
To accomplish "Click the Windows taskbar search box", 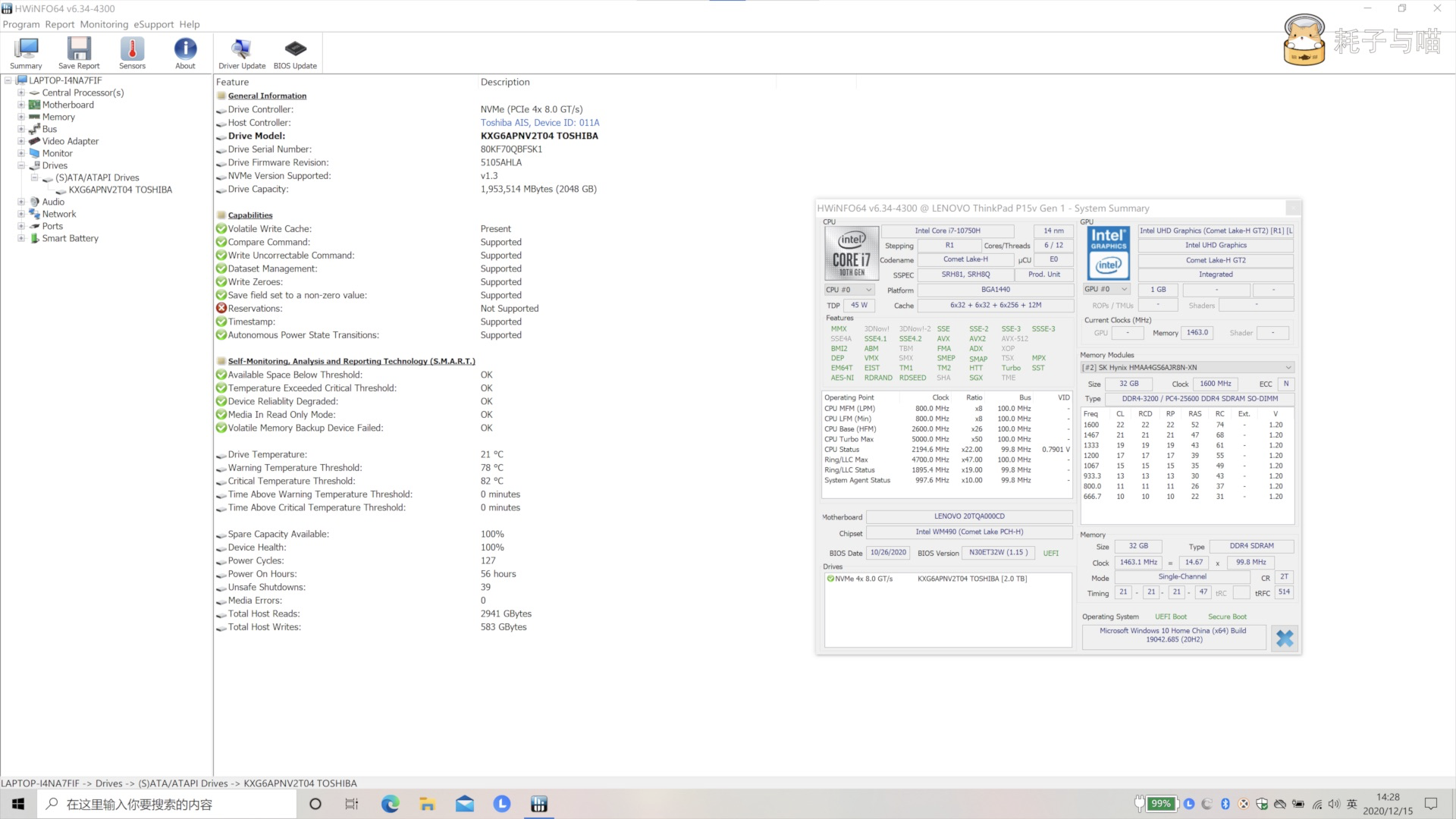I will (x=167, y=804).
